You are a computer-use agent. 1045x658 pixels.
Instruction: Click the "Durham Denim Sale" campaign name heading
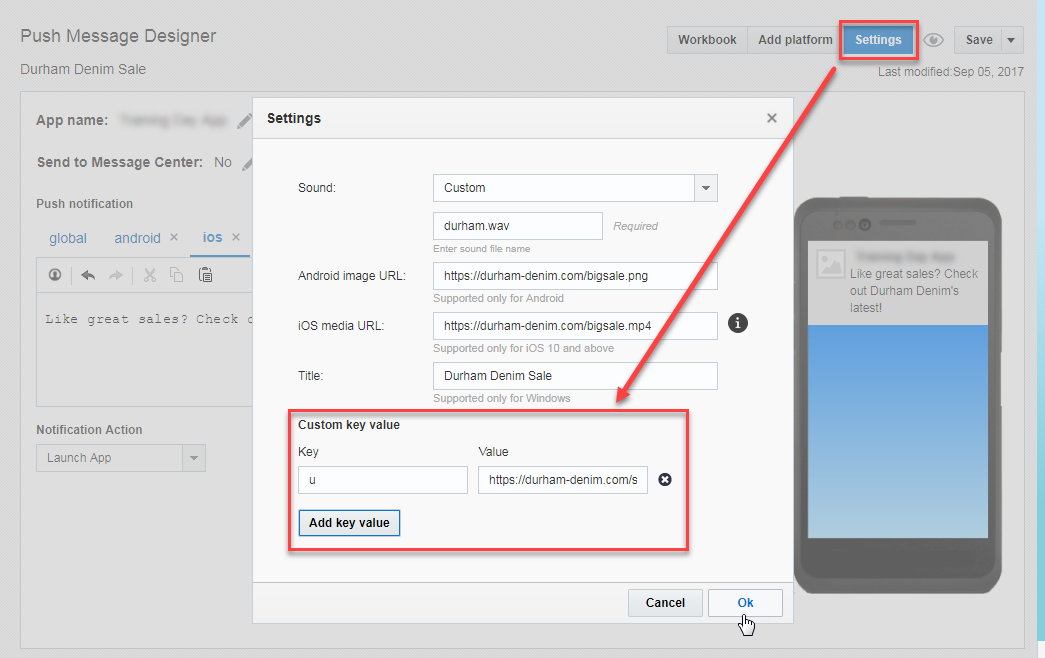83,69
